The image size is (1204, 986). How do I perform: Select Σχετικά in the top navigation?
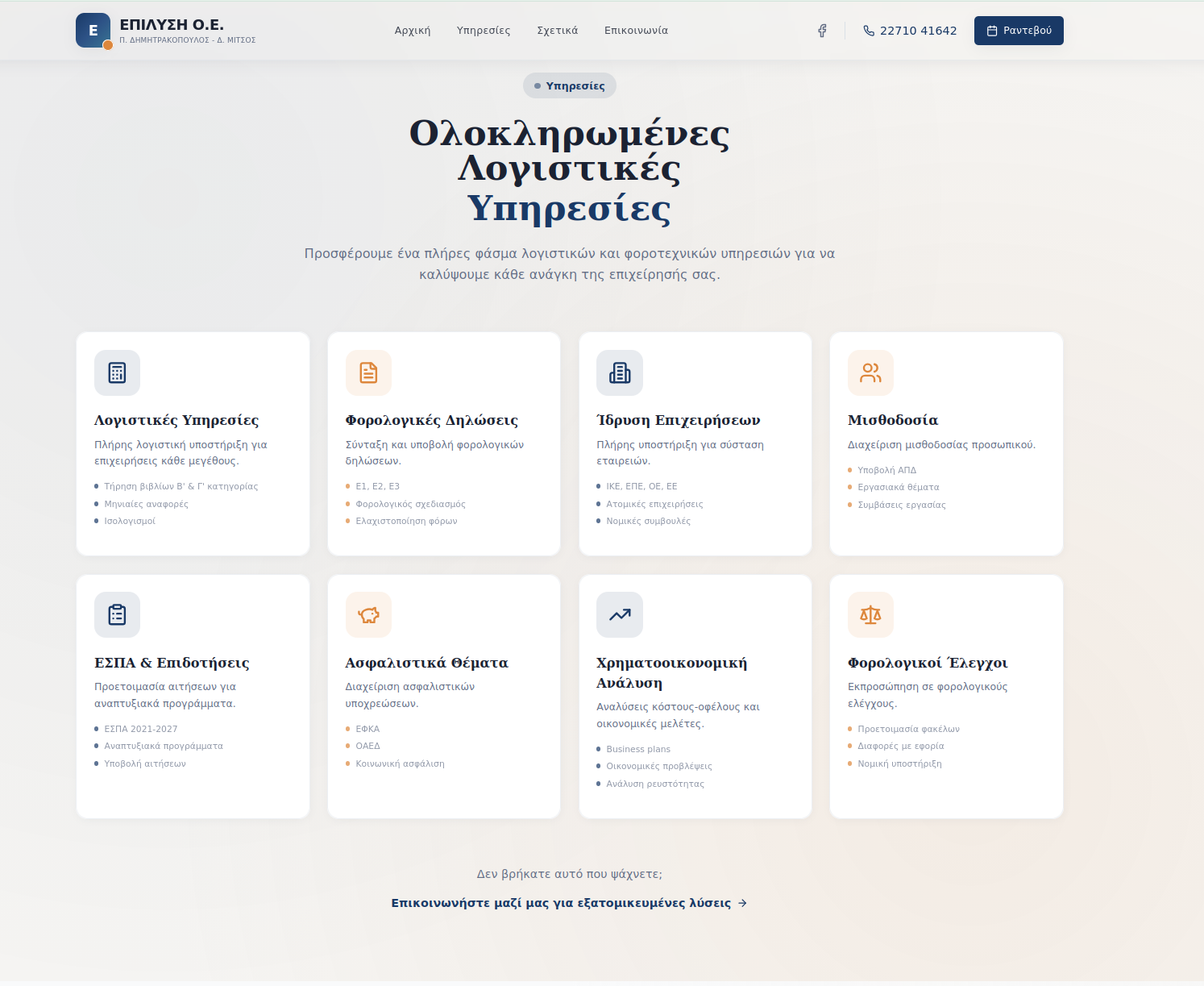[558, 31]
